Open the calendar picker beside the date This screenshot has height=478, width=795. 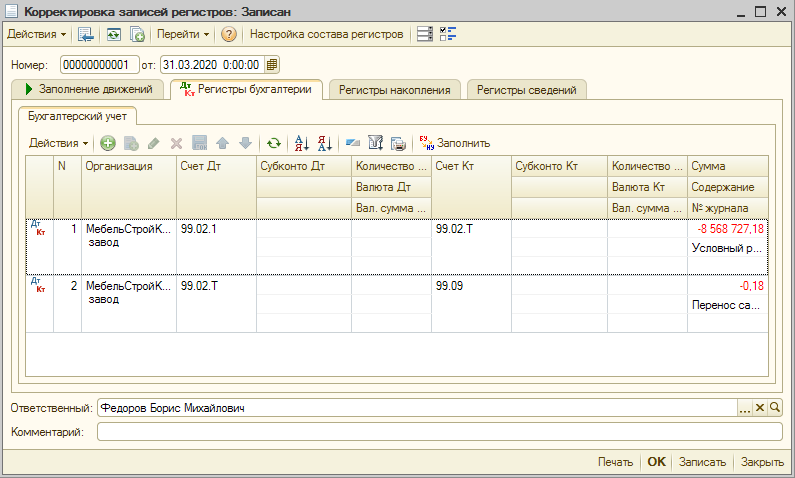point(272,65)
